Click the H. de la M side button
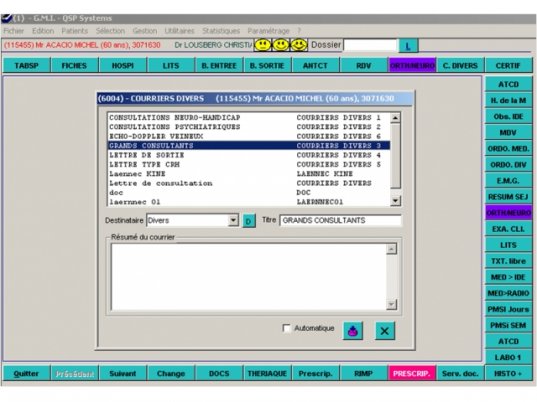 [509, 100]
